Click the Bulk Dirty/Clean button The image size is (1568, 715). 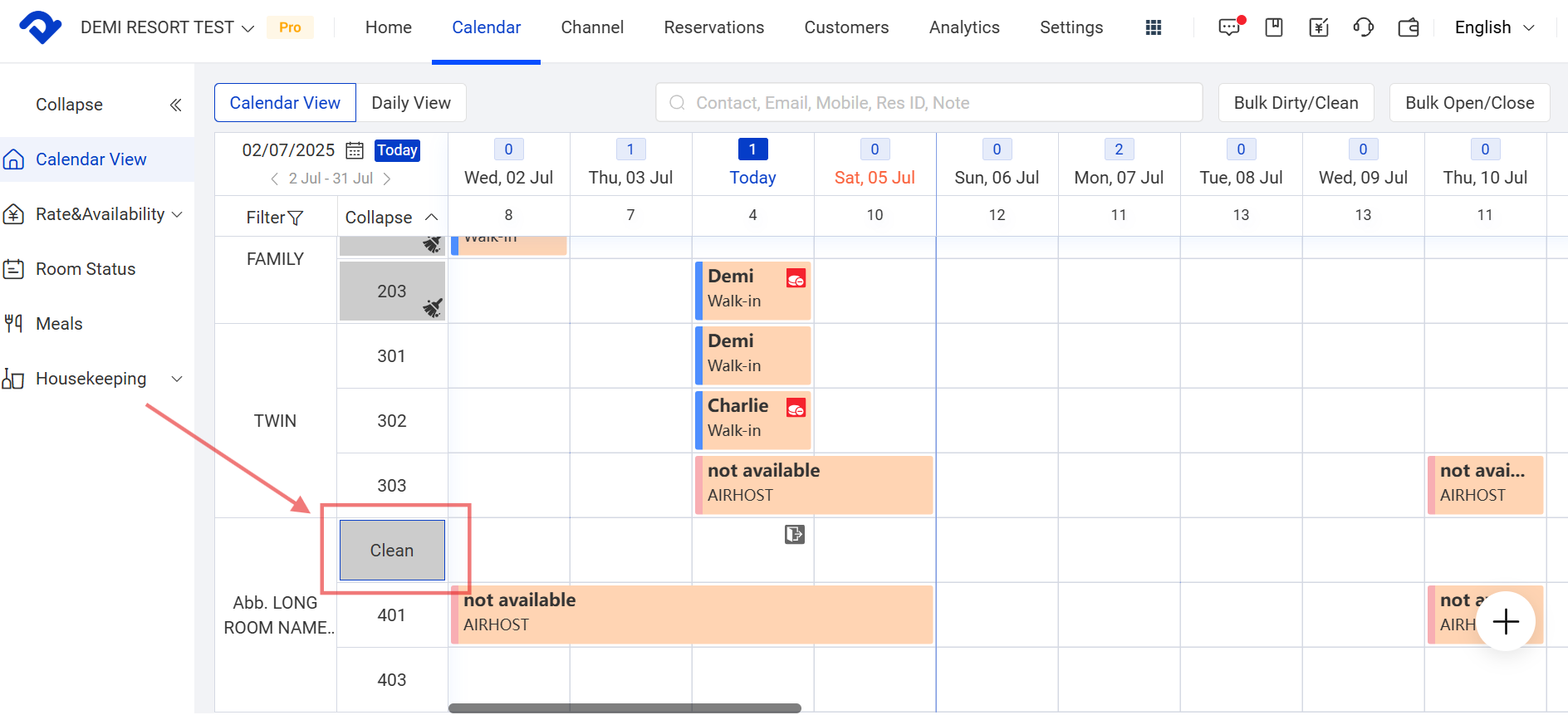point(1296,103)
